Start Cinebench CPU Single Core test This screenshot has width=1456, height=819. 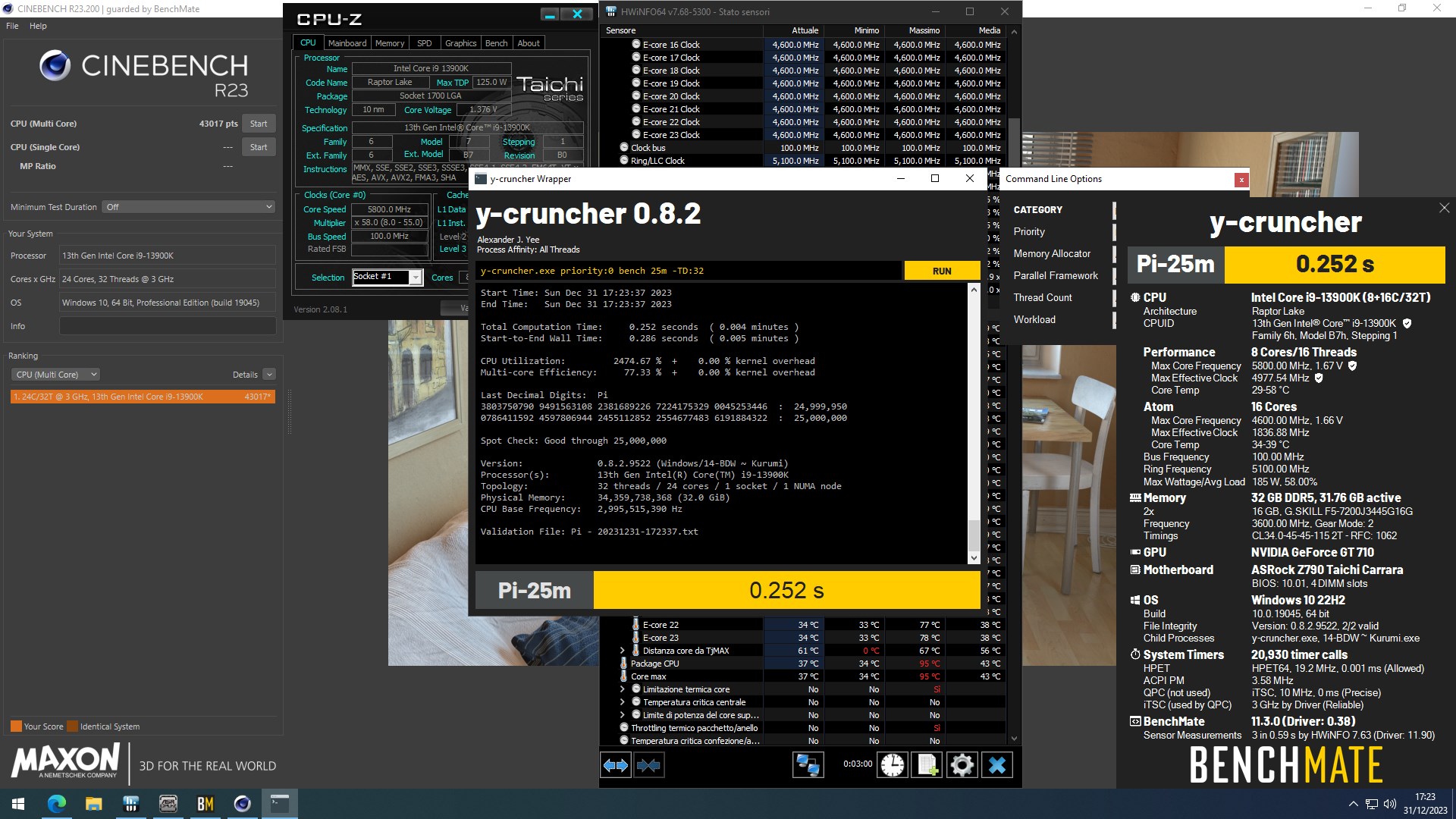click(259, 147)
